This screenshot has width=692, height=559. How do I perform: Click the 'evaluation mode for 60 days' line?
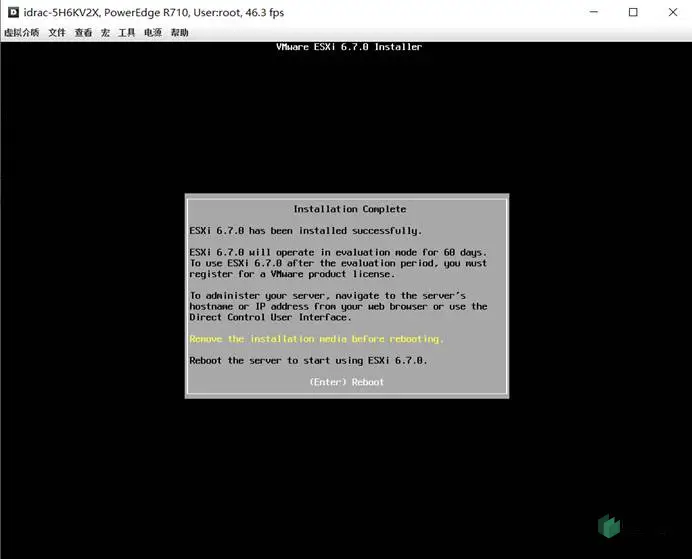tap(338, 252)
